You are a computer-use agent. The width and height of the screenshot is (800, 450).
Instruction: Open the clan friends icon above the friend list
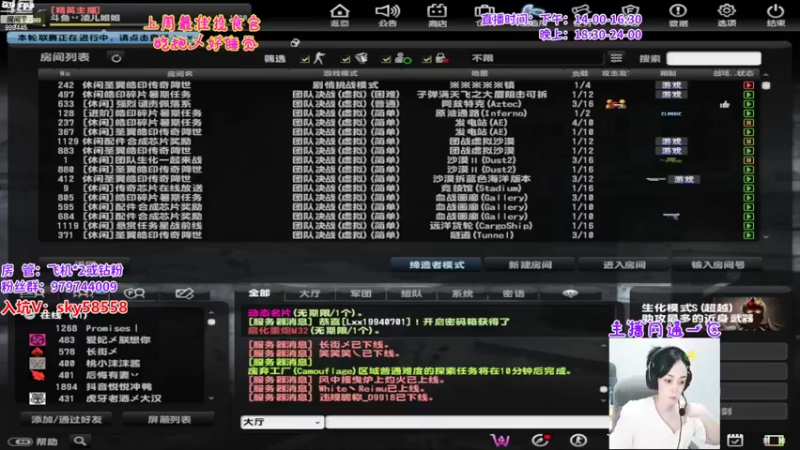(x=134, y=293)
